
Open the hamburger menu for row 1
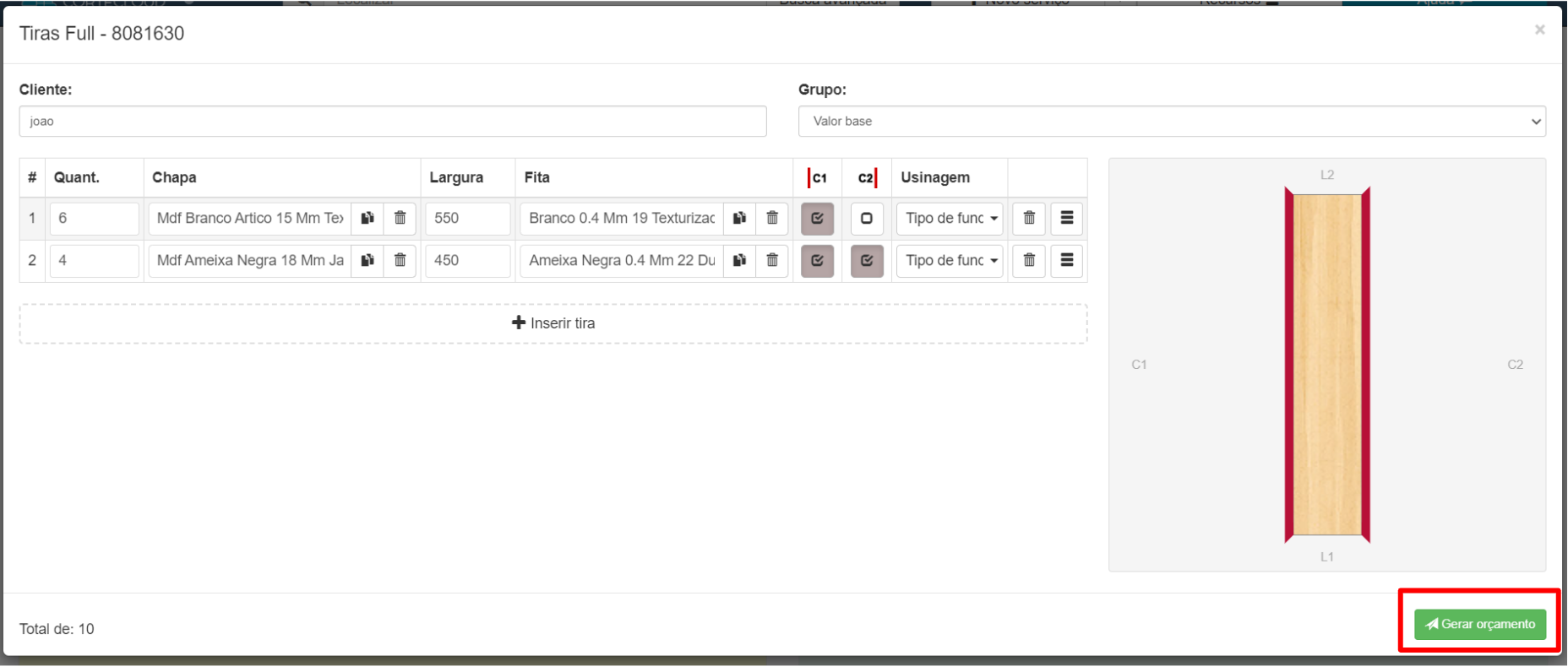(1067, 219)
